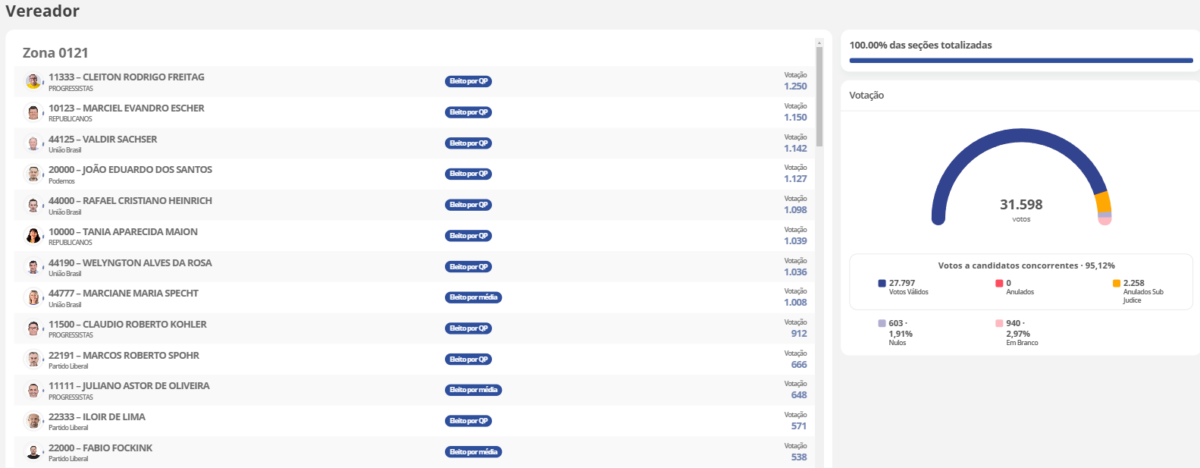Click the pink Em Branco legend swatch
This screenshot has width=1200, height=468.
[x=999, y=324]
